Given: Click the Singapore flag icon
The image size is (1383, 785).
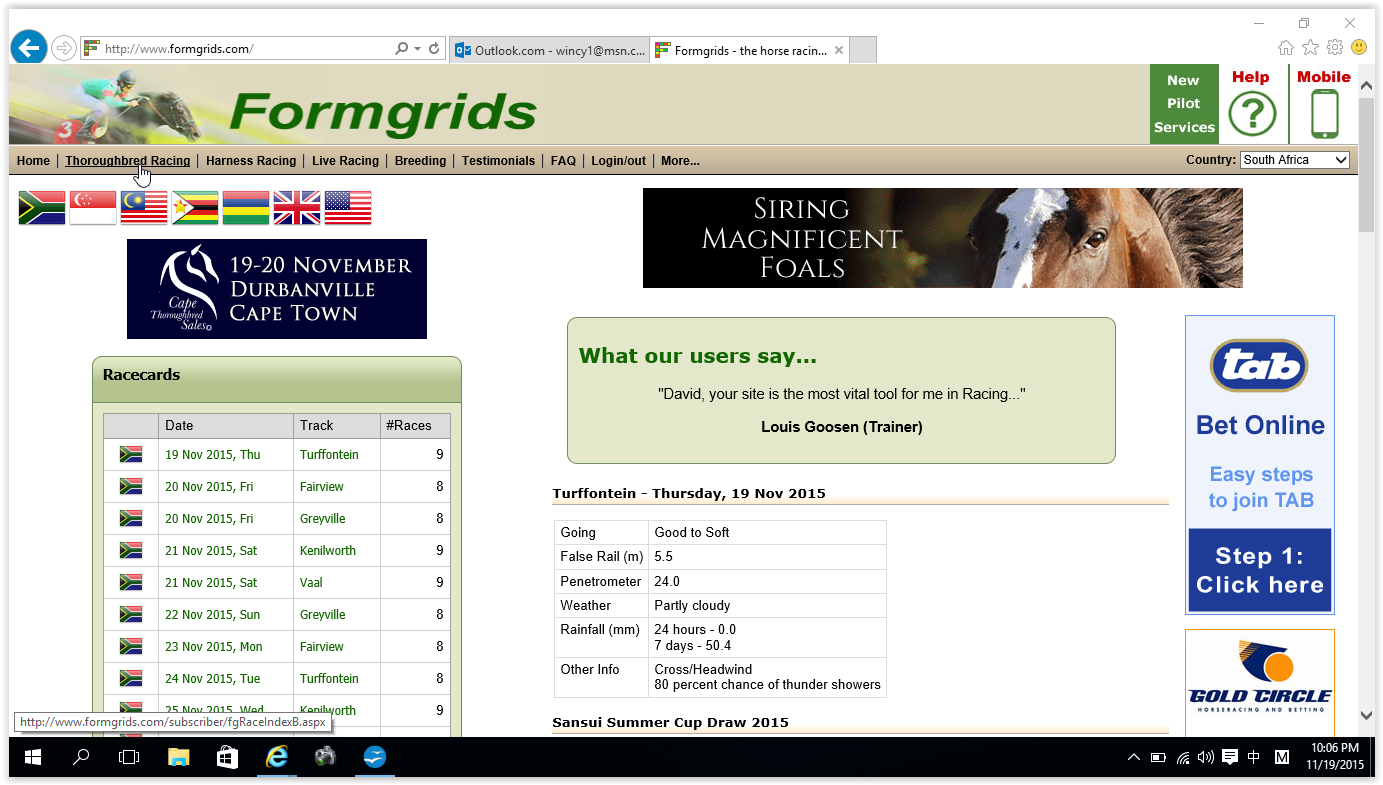Looking at the screenshot, I should [x=93, y=208].
